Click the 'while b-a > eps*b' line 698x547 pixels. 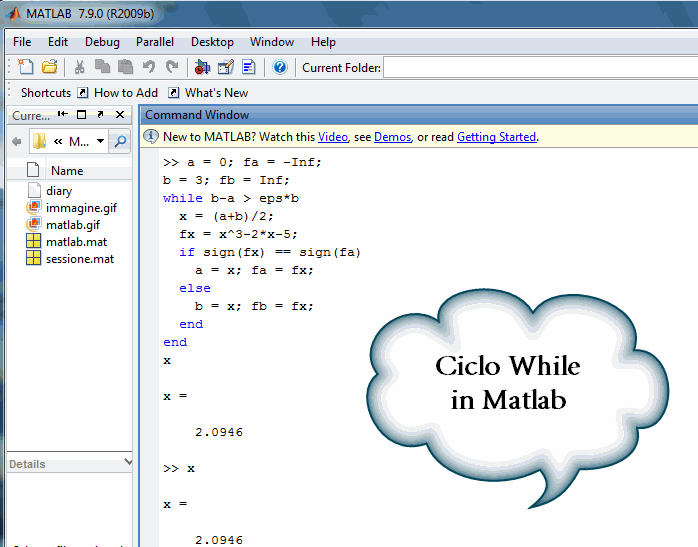point(231,198)
